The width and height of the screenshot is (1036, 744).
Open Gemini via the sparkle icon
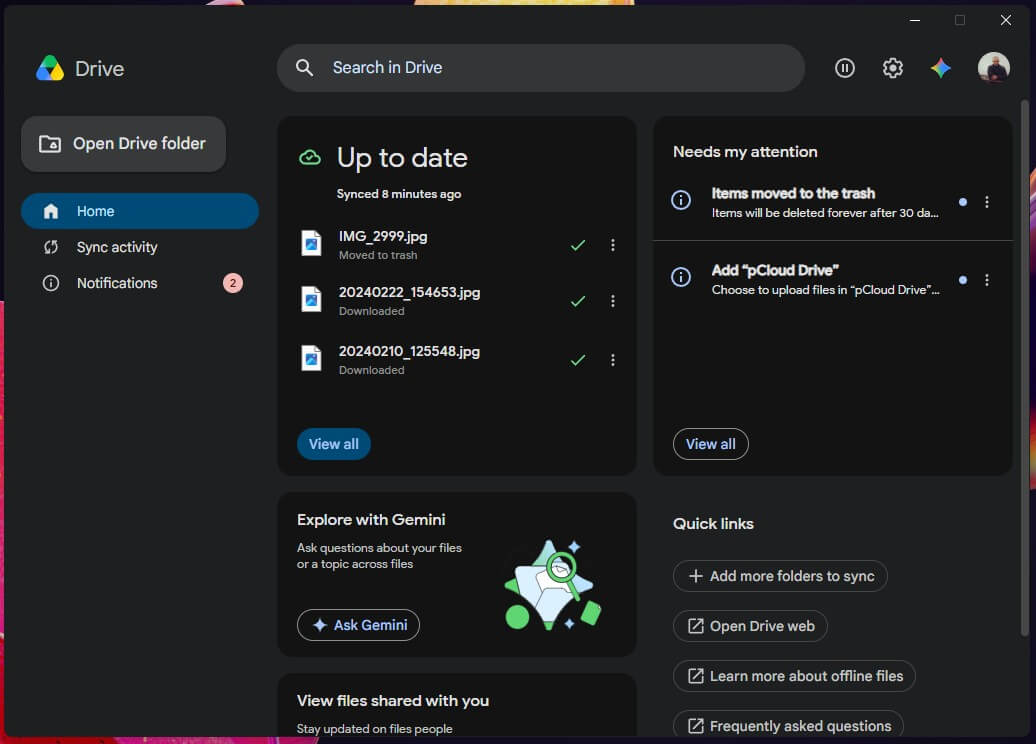940,67
